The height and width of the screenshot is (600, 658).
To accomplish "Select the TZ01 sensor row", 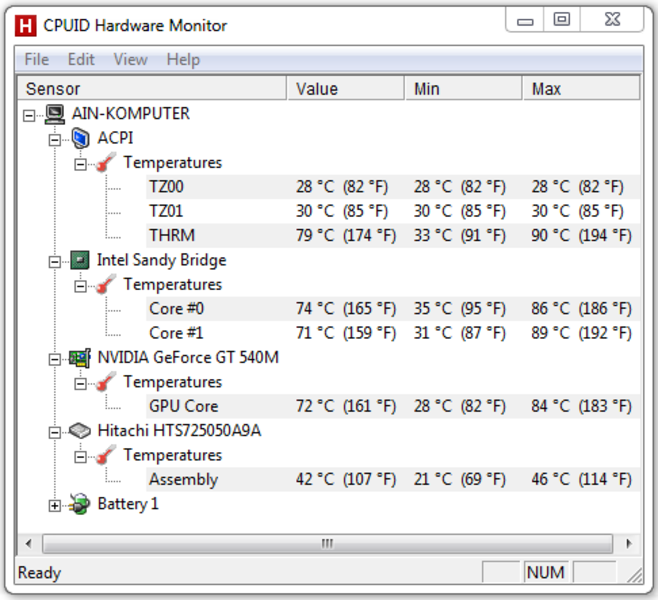I will coord(393,211).
